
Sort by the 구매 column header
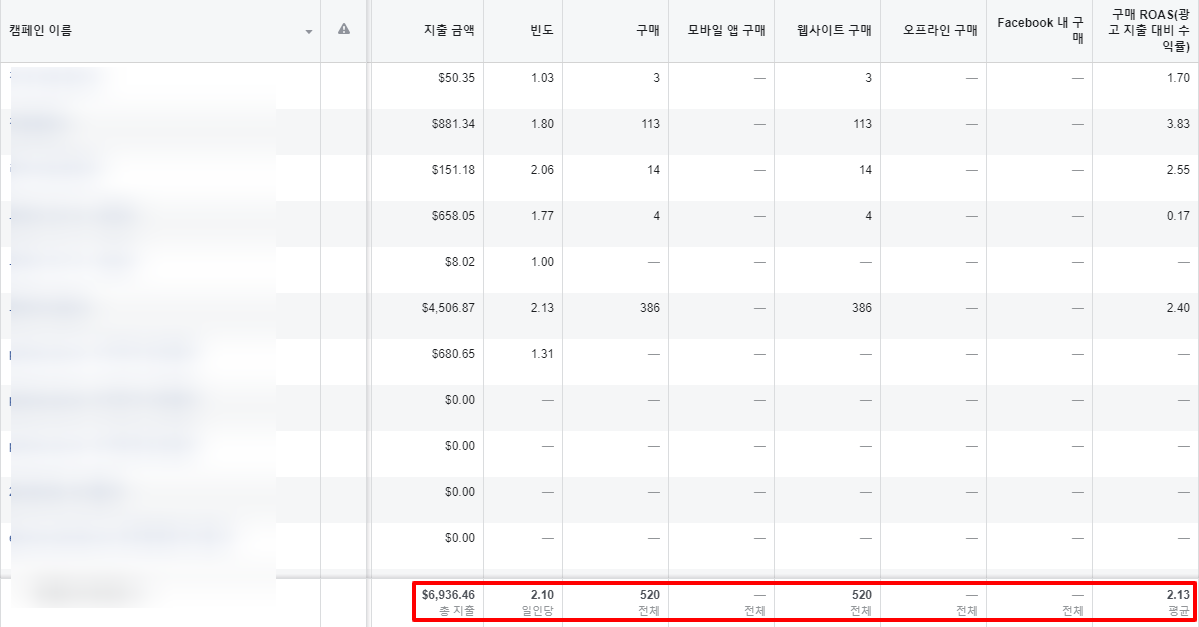pos(646,31)
